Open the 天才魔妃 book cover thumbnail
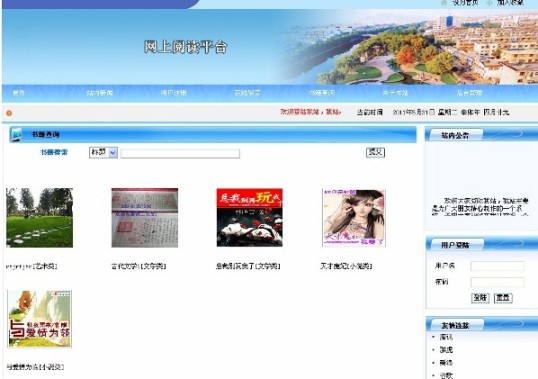The height and width of the screenshot is (379, 538). click(354, 217)
